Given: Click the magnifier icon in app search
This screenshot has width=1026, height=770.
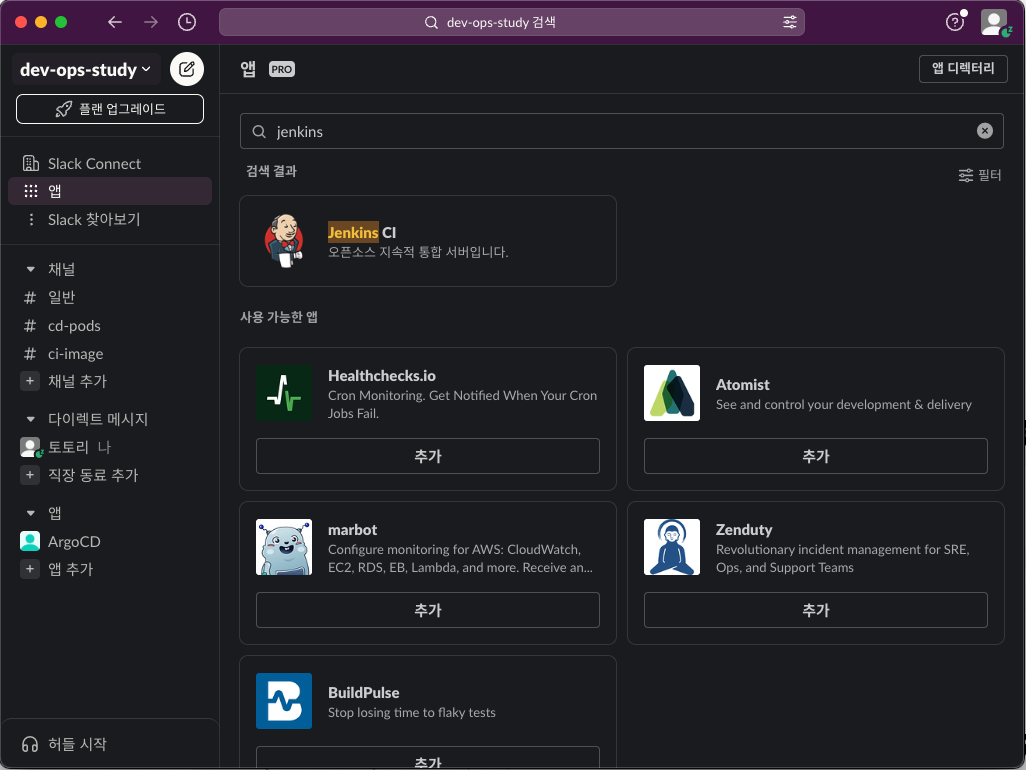Looking at the screenshot, I should point(259,131).
